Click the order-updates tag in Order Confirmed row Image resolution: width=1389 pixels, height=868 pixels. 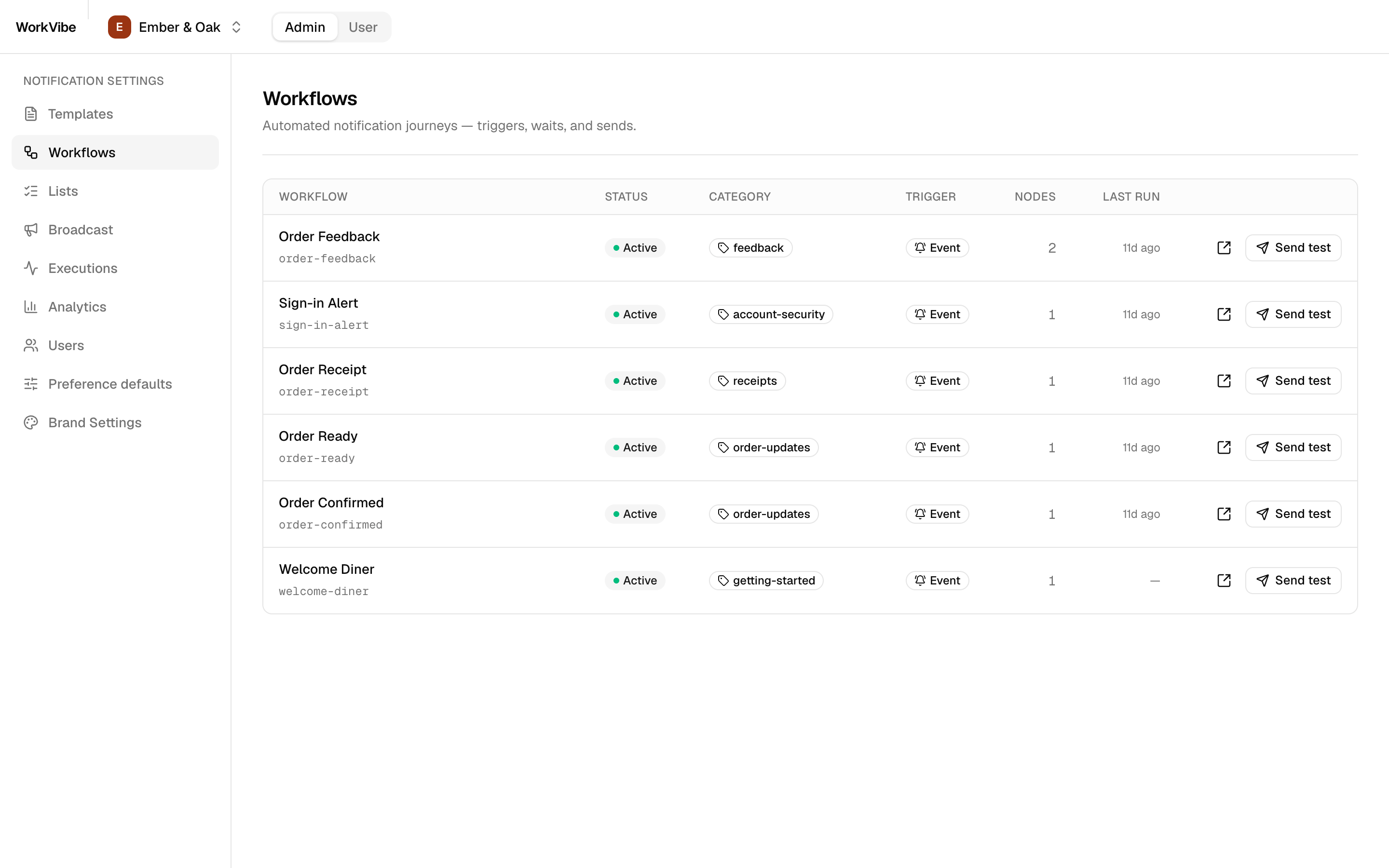coord(764,514)
